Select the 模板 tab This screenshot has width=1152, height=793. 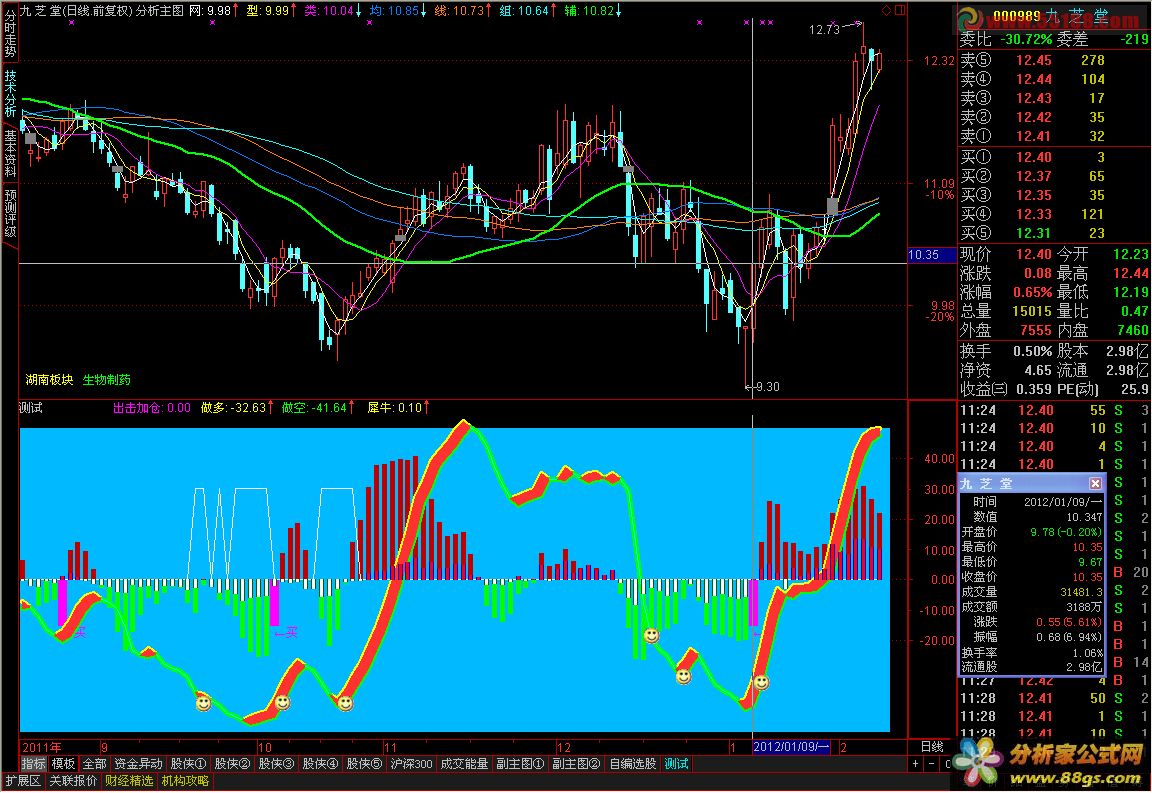point(63,764)
